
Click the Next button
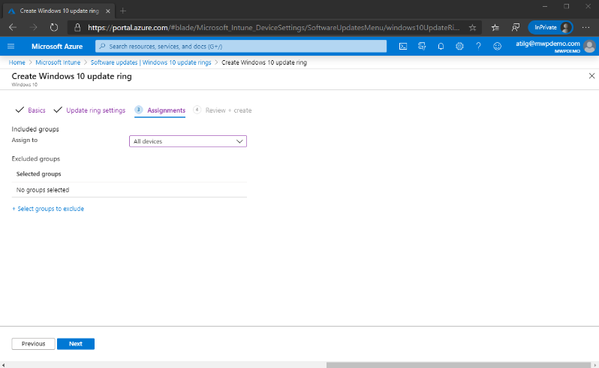tap(76, 344)
